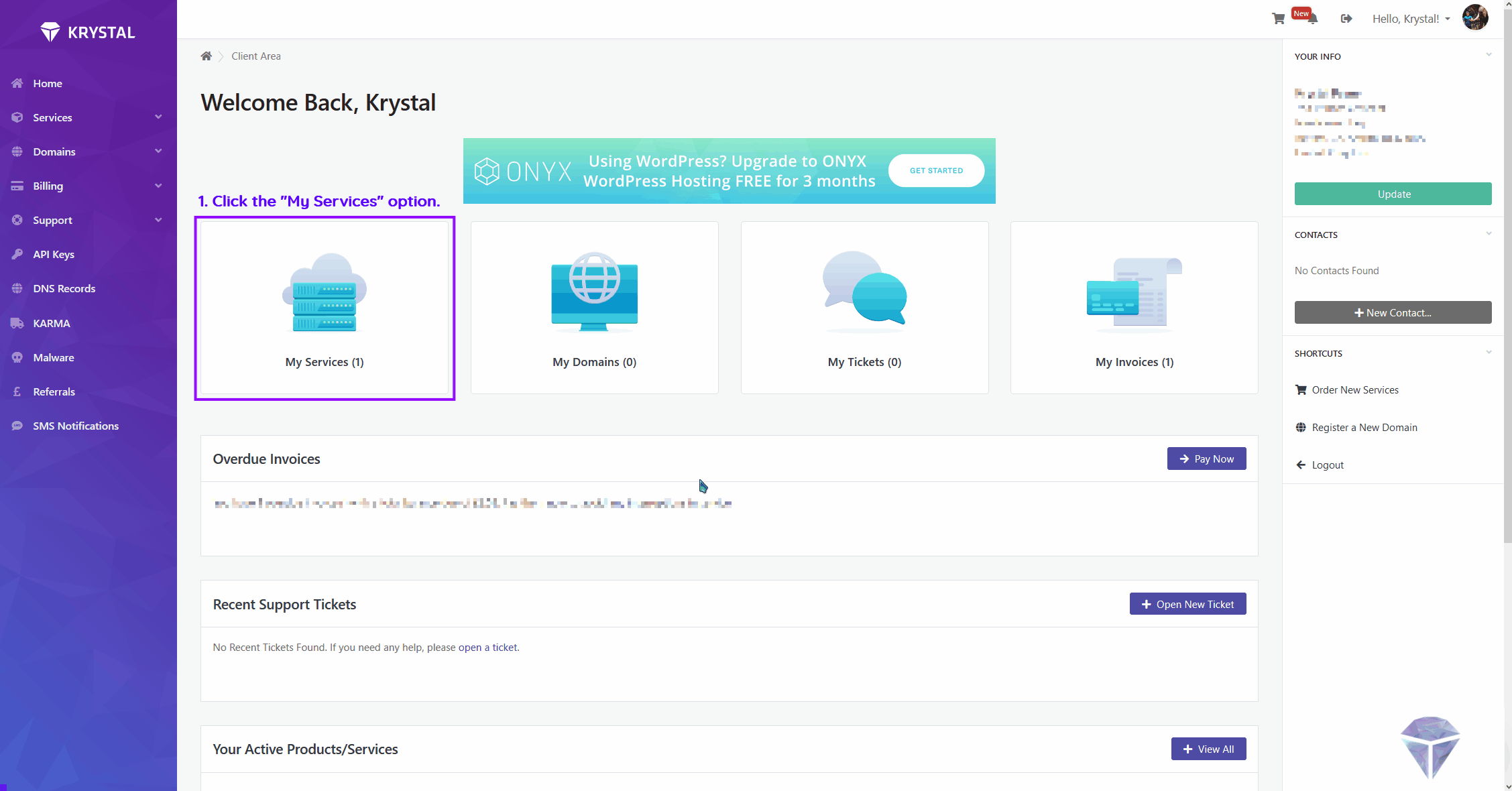The height and width of the screenshot is (791, 1512).
Task: Click the Logout shortcut link
Action: [1328, 465]
